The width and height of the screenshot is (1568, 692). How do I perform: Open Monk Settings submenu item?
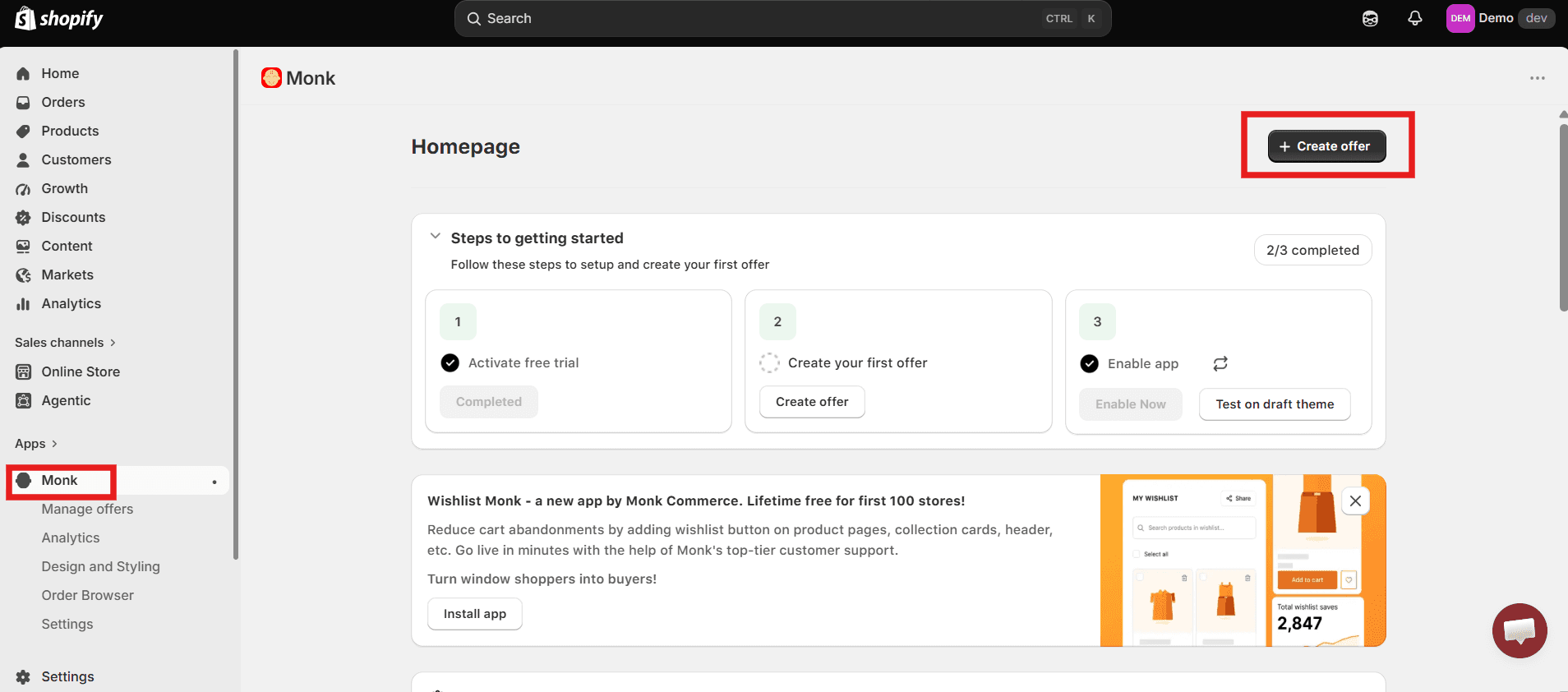(67, 624)
